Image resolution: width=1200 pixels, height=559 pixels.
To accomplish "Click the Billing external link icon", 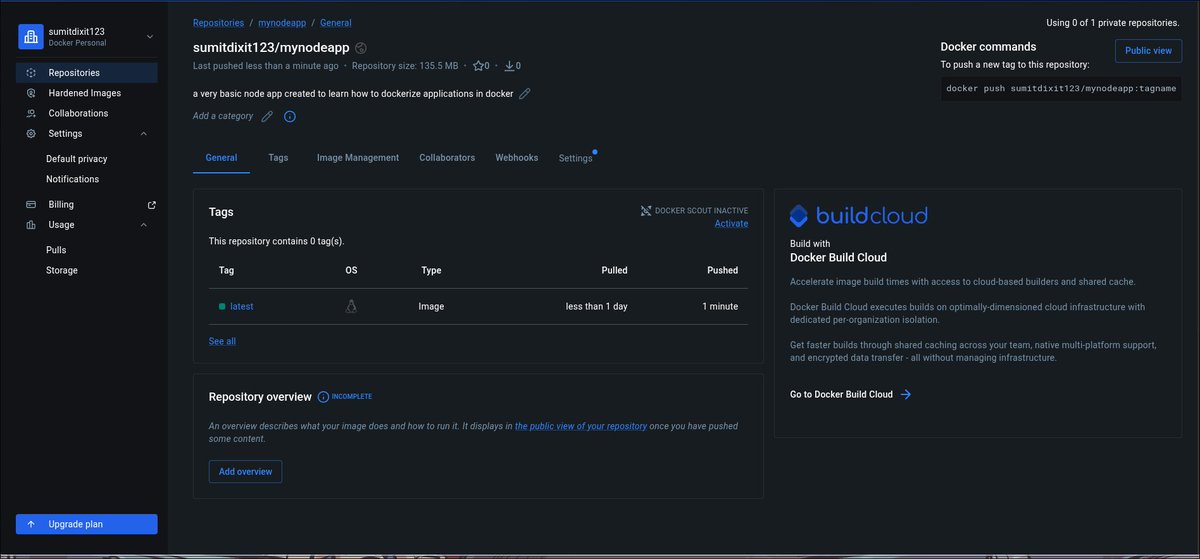I will 152,204.
